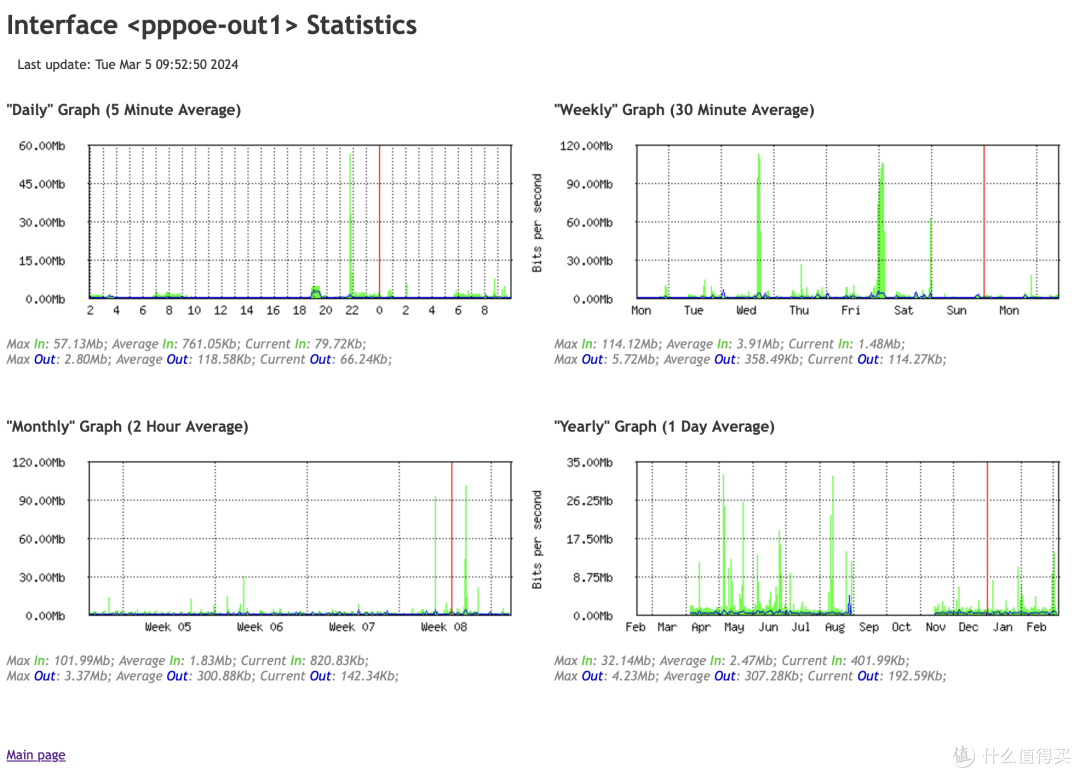Viewport: 1080px width, 778px height.
Task: Click the 'Max Out: 2.80Mb' stats line
Action: click(199, 359)
